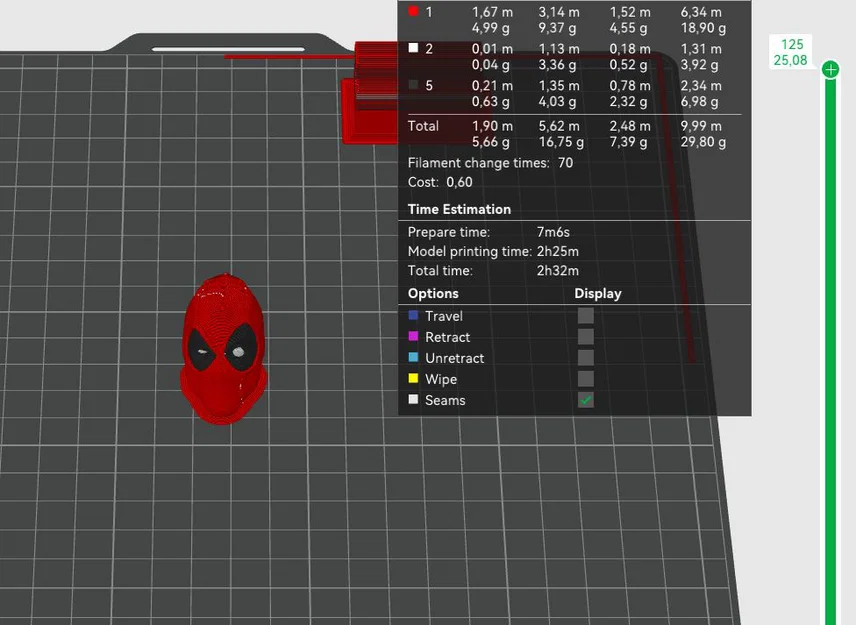
Task: Select filament 5's gray color swatch
Action: click(414, 85)
